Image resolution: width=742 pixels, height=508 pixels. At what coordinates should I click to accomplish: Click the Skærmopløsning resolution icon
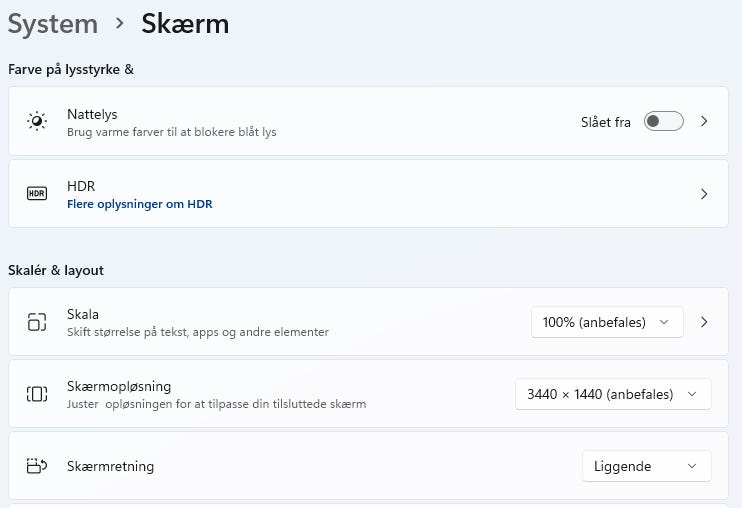pos(37,394)
